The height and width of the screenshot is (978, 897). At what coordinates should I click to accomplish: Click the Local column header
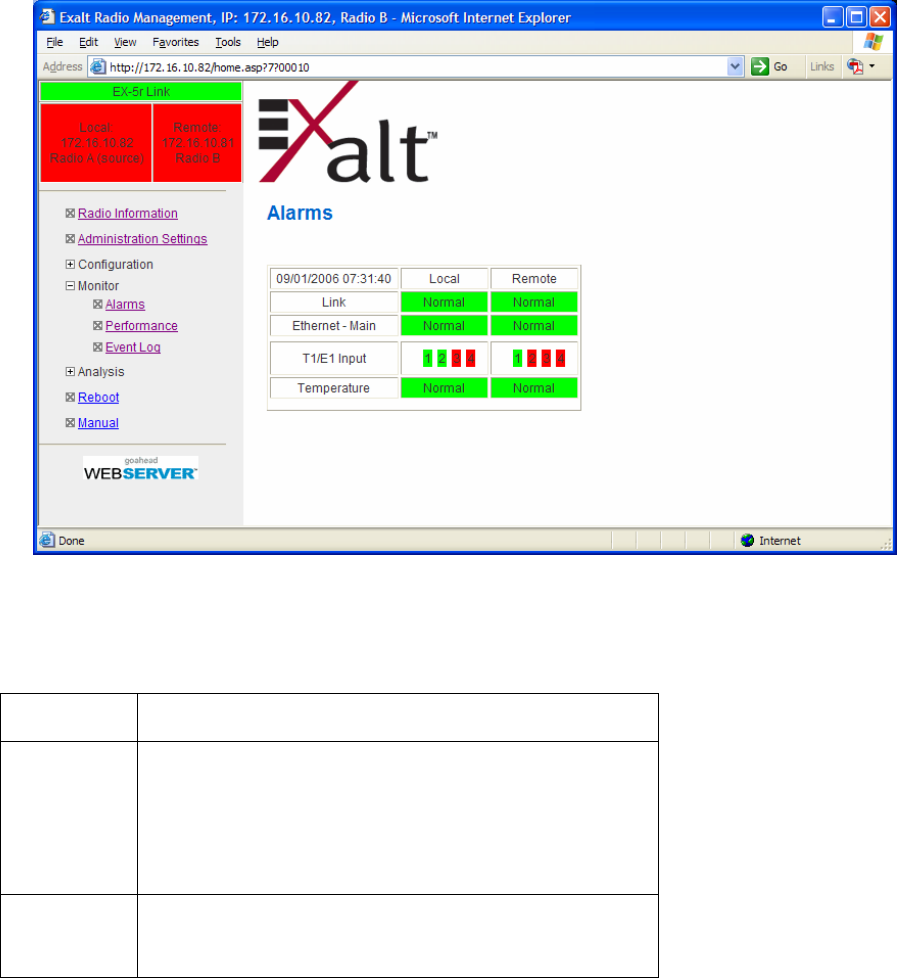[x=444, y=279]
